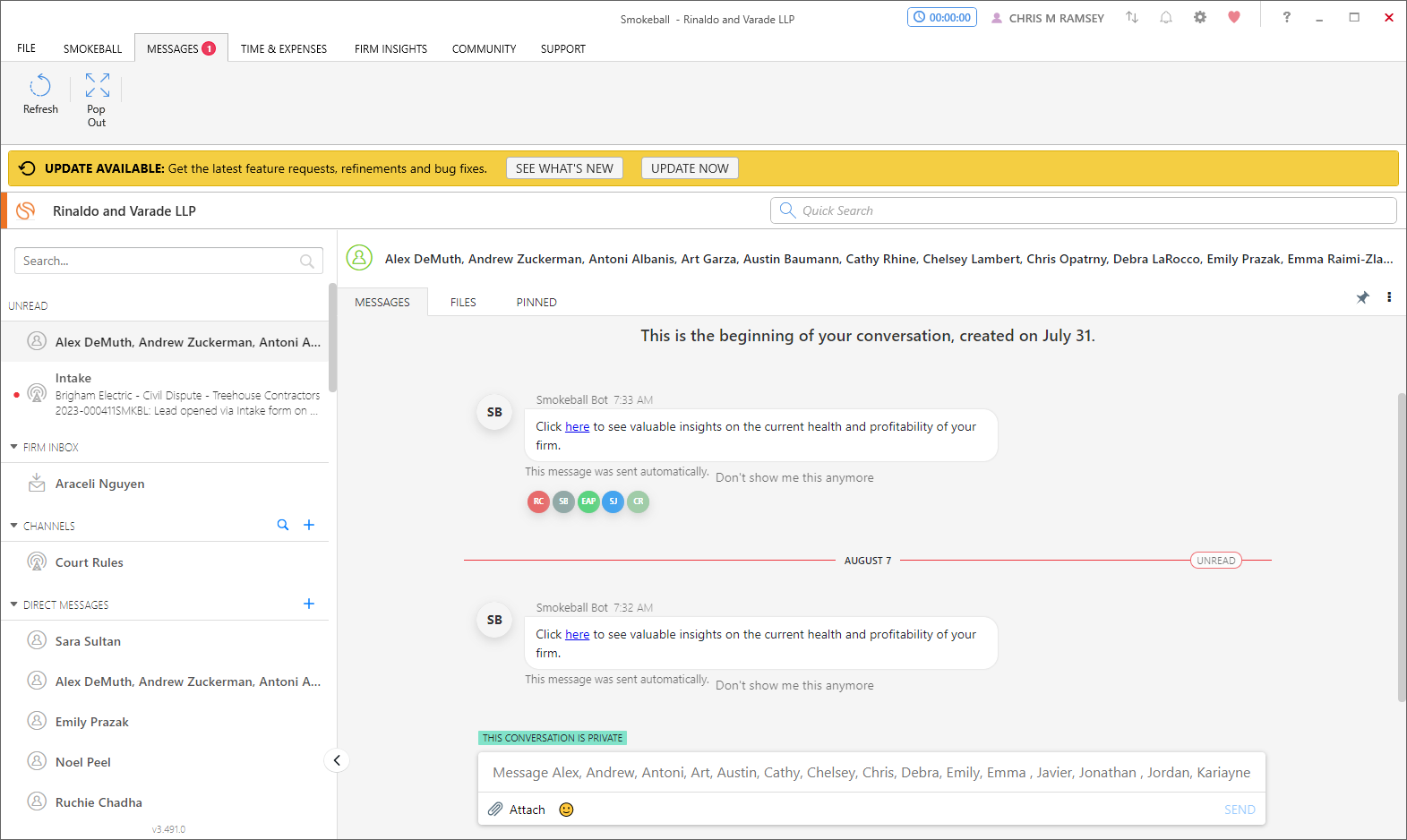Viewport: 1407px width, 840px height.
Task: Open the conversation more options menu
Action: pos(1389,297)
